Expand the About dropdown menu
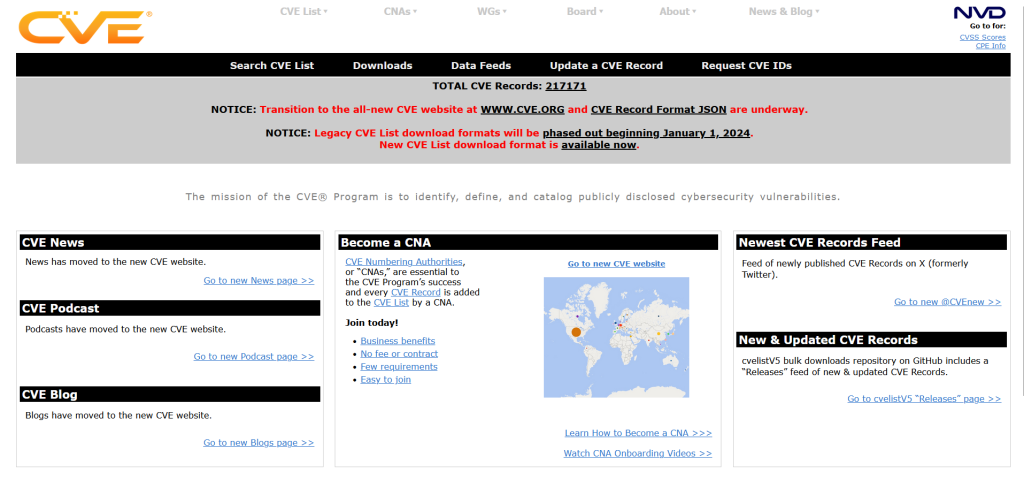The height and width of the screenshot is (480, 1024). (677, 11)
